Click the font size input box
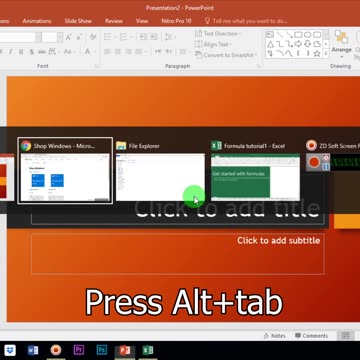The height and width of the screenshot is (360, 360). tap(49, 37)
